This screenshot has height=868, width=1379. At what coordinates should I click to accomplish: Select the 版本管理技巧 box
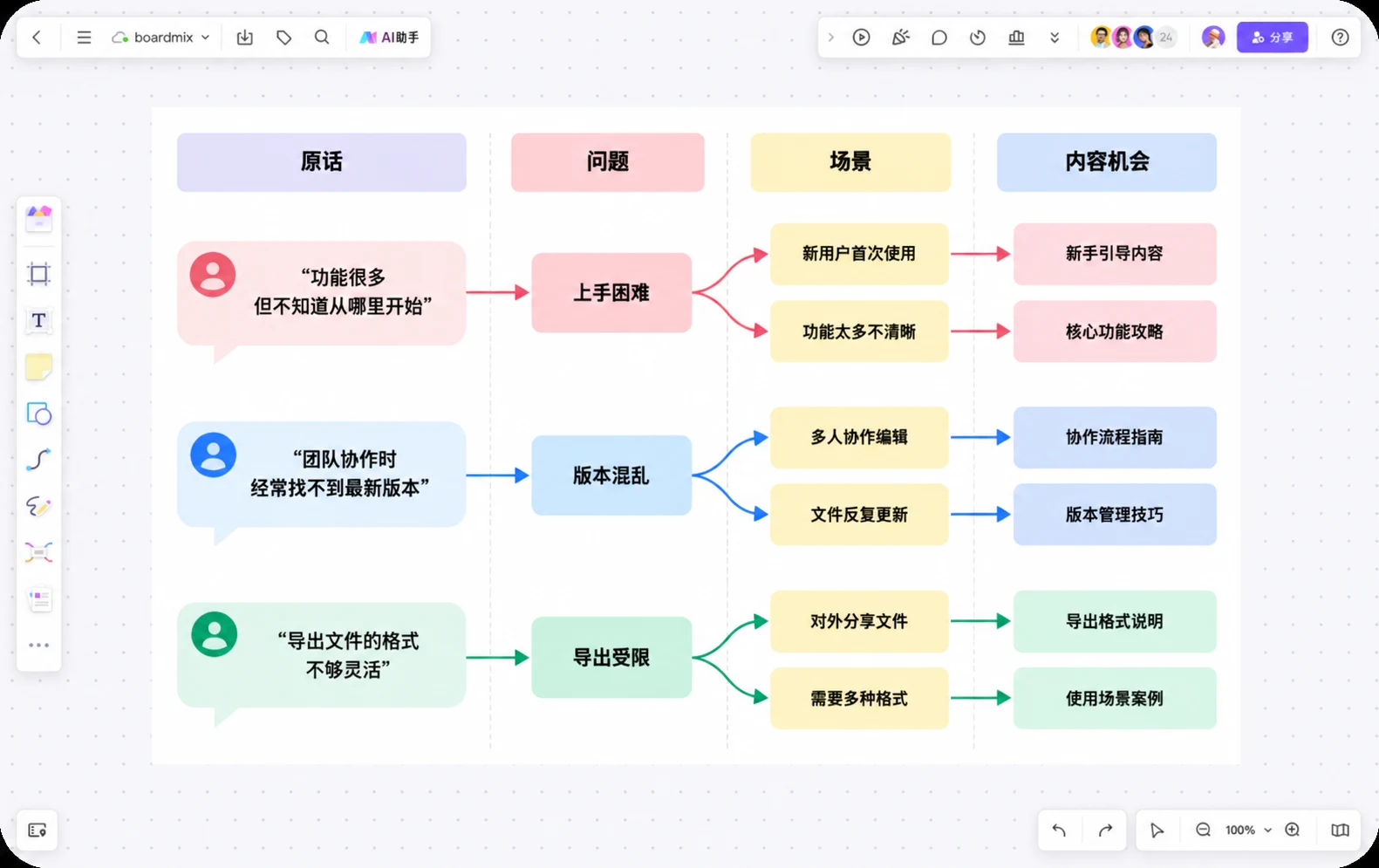pos(1115,515)
